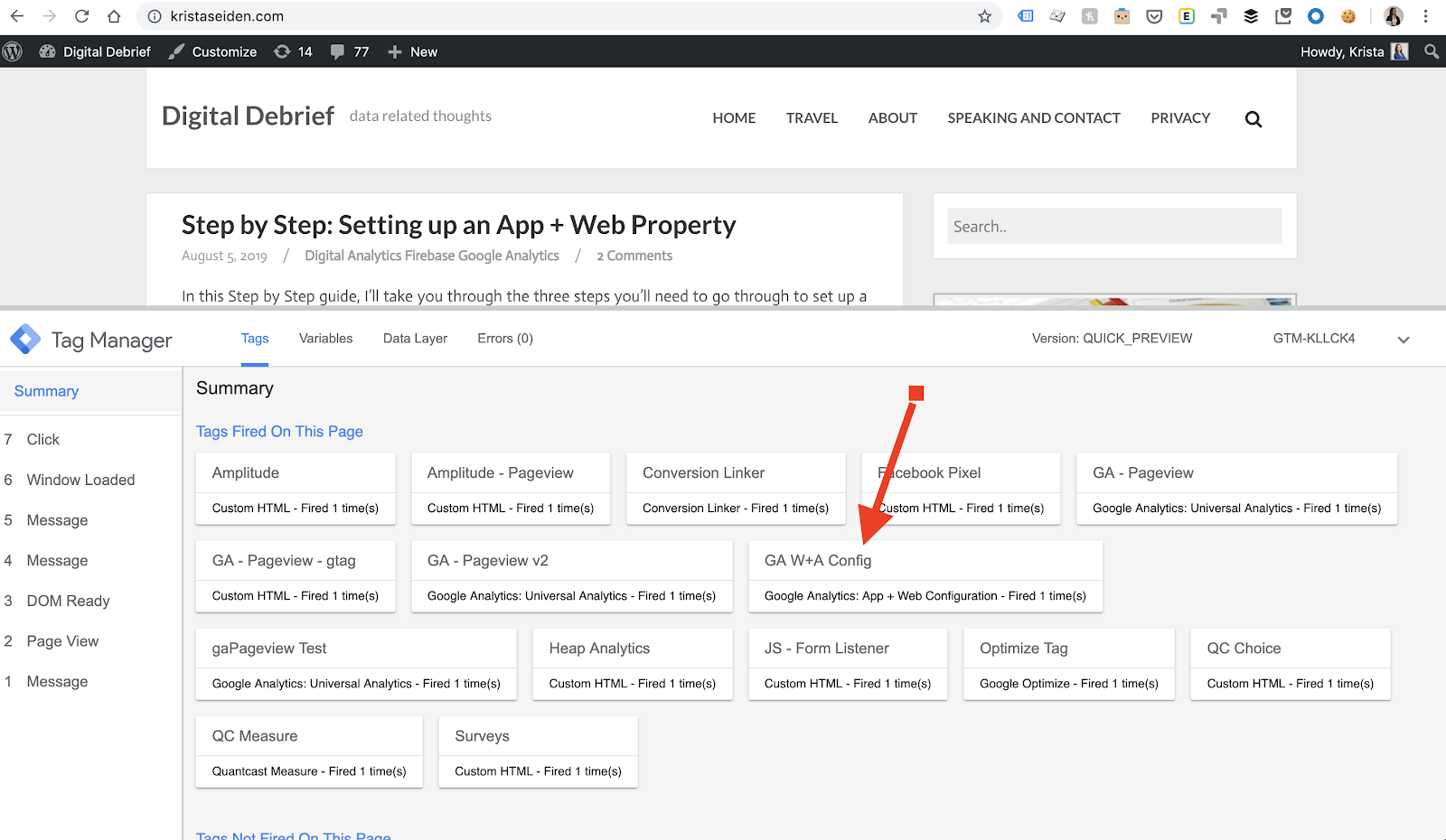Viewport: 1446px width, 840px height.
Task: Open the Optimize Tag card
Action: 1069,664
